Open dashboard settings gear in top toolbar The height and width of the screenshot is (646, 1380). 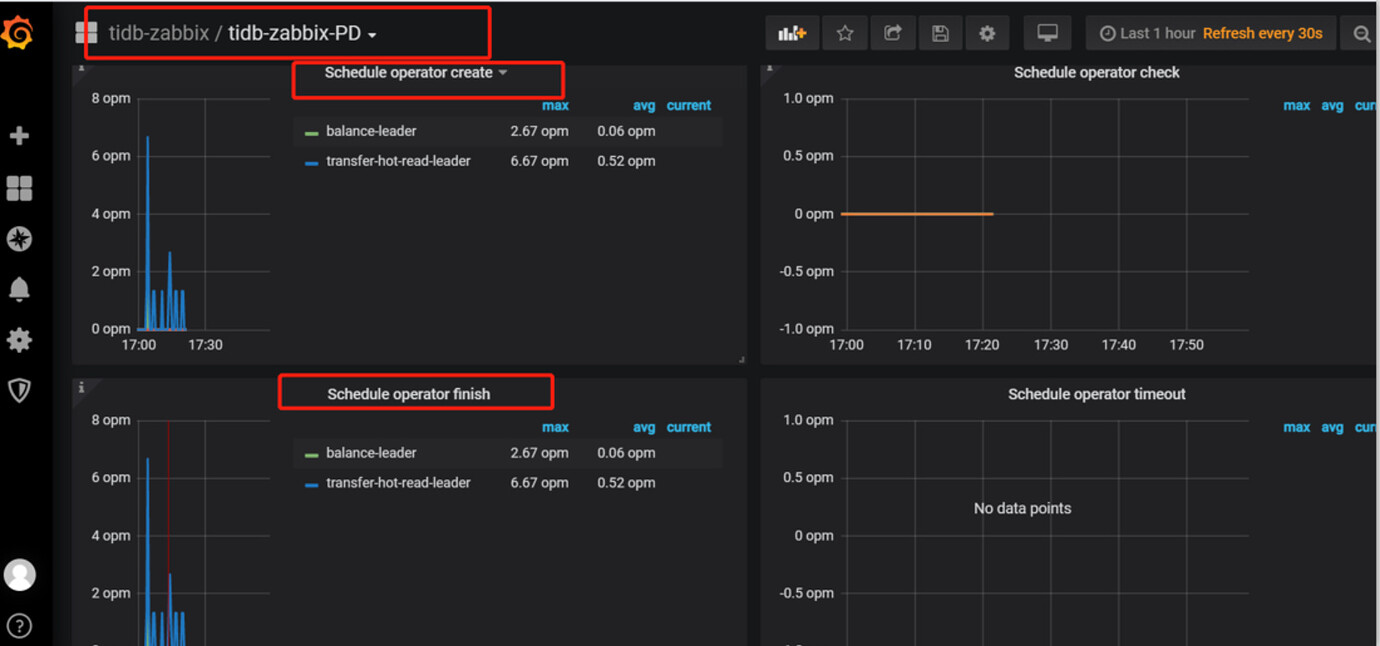(987, 34)
